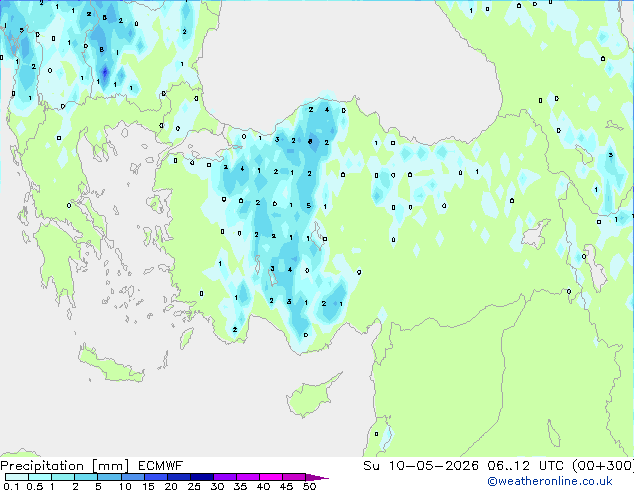Click the island of Cyprus on map
Viewport: 634px width, 490px height.
311,397
